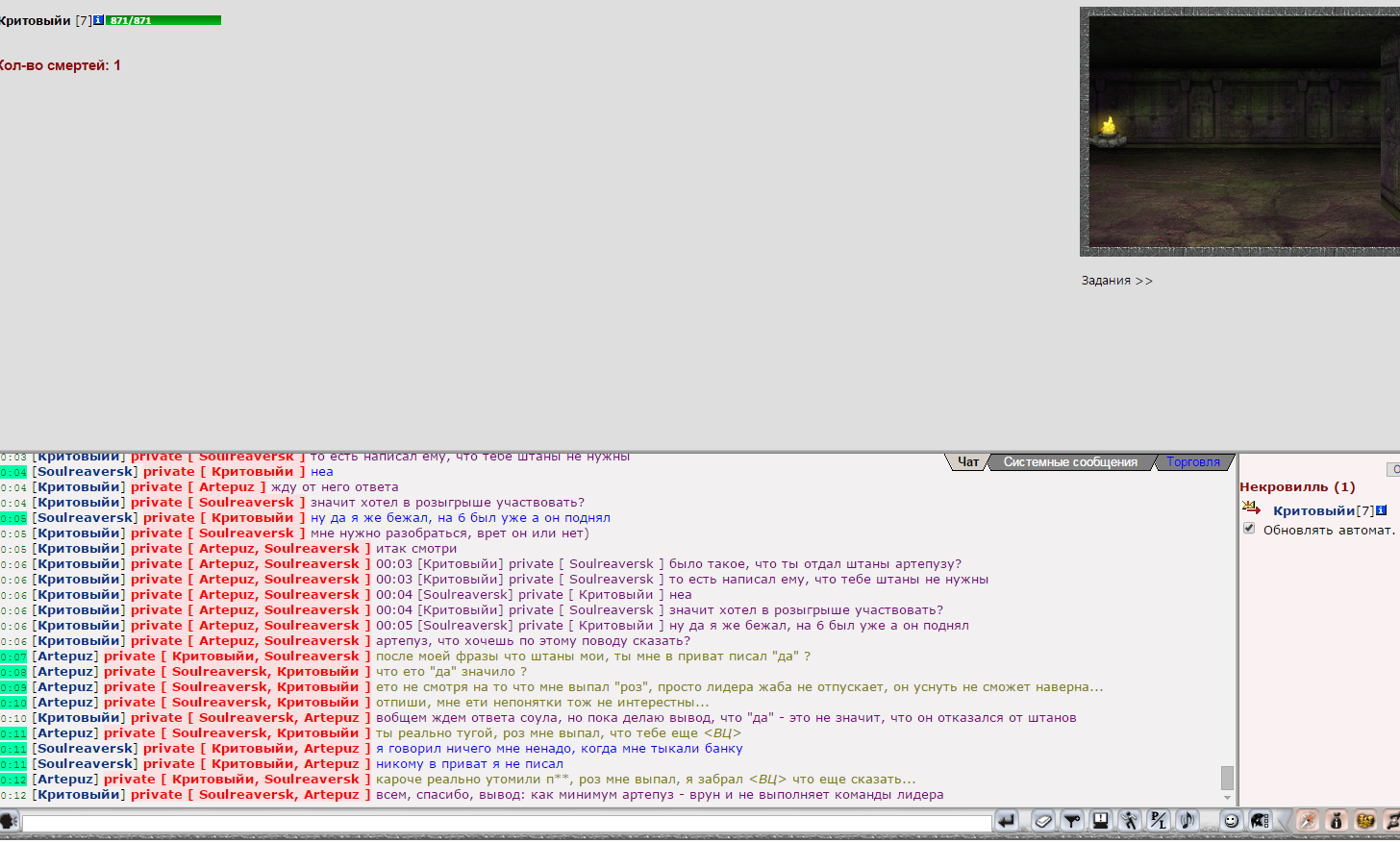Open the helmet player list icon
The height and width of the screenshot is (843, 1400).
point(1260,821)
